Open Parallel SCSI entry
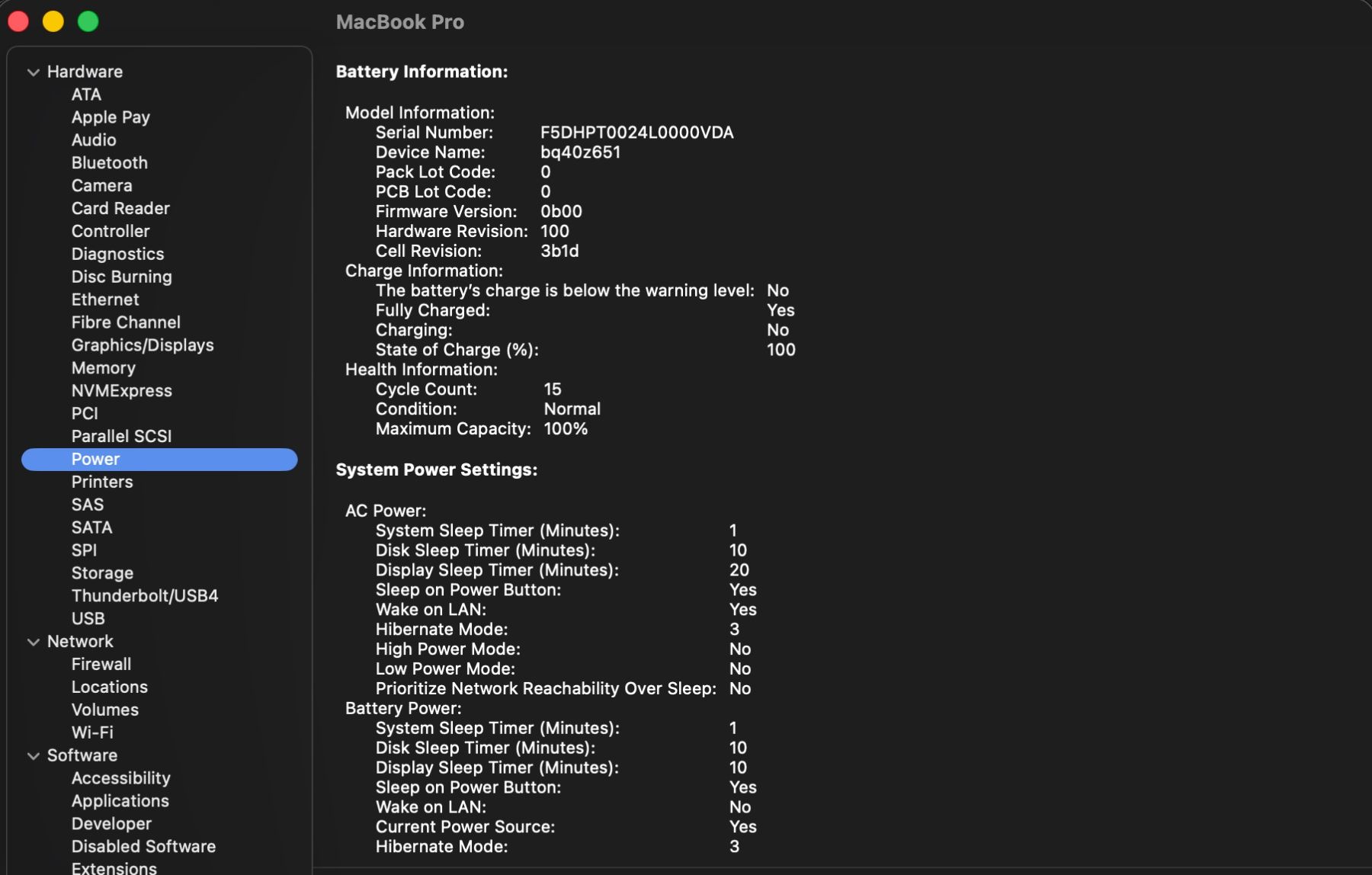Screen dimensions: 1372x875 pyautogui.click(x=121, y=437)
